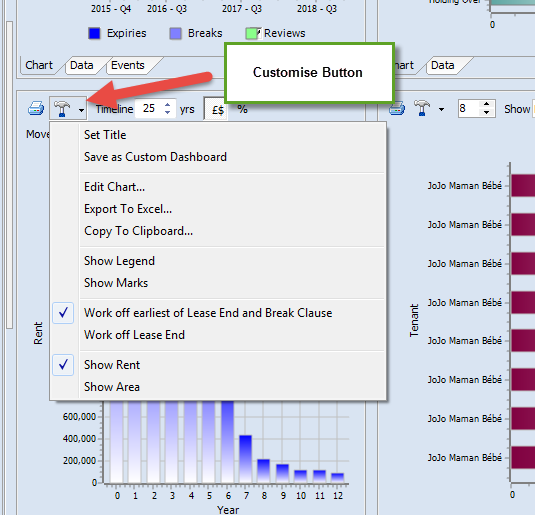Click the print icon in the right chart toolbar

397,109
